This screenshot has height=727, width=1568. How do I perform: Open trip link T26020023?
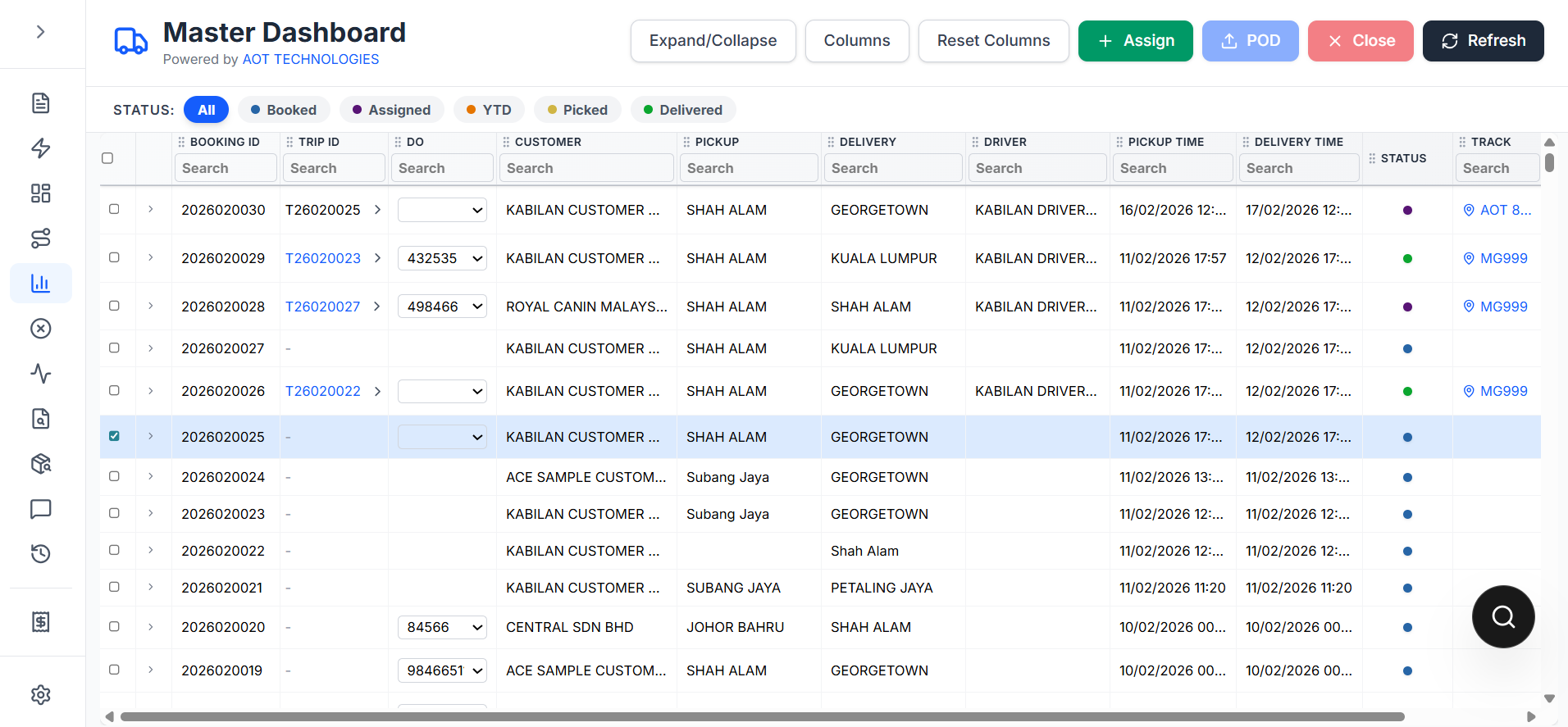pyautogui.click(x=323, y=258)
